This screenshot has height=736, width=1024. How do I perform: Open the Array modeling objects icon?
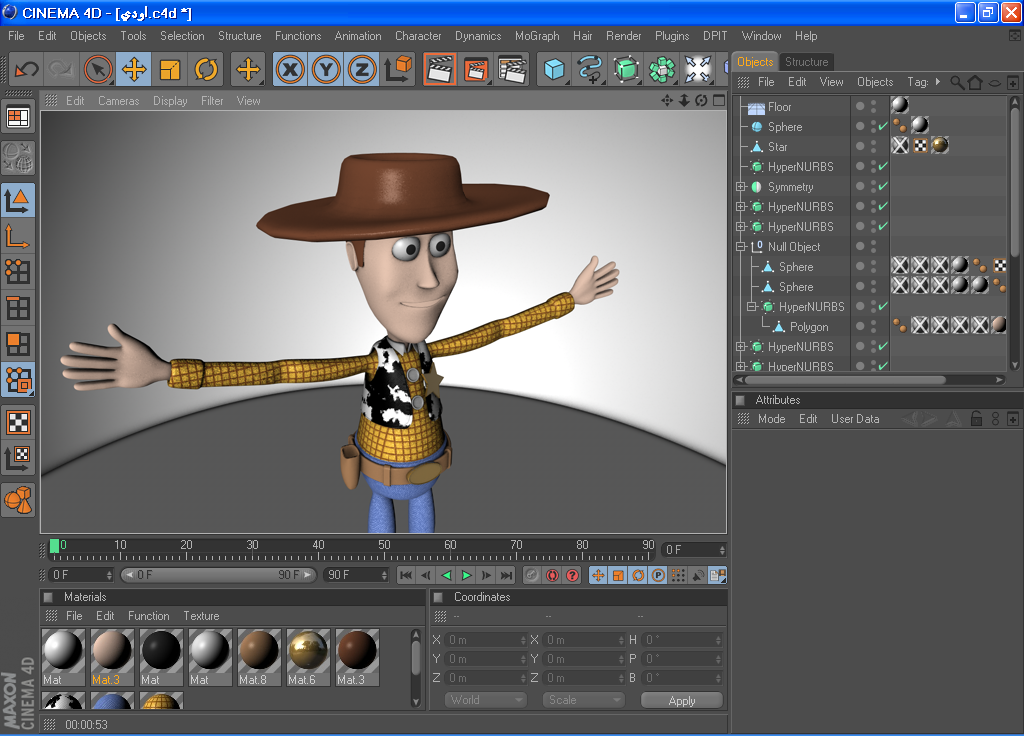coord(662,69)
